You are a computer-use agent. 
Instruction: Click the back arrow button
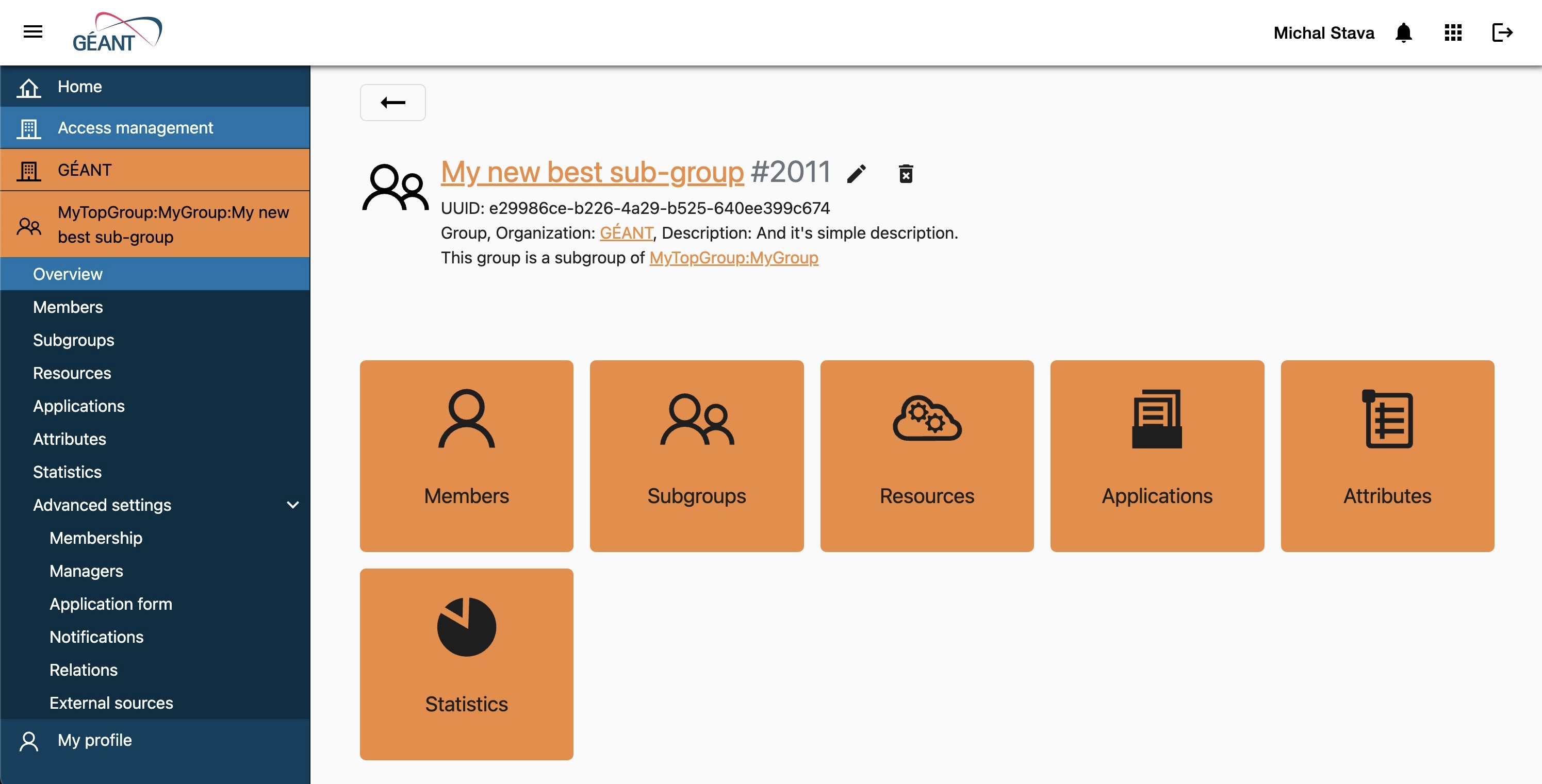coord(392,103)
